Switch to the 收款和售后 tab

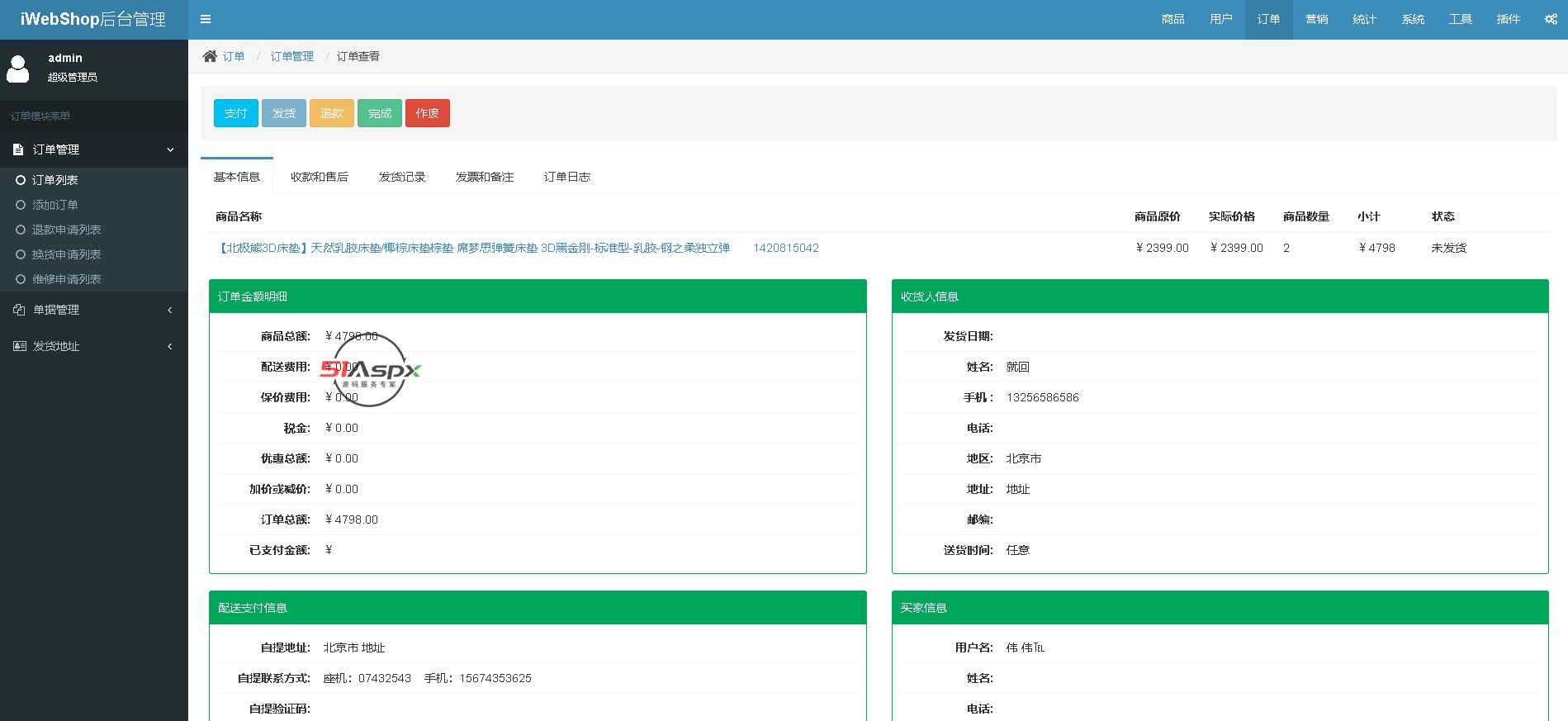320,177
